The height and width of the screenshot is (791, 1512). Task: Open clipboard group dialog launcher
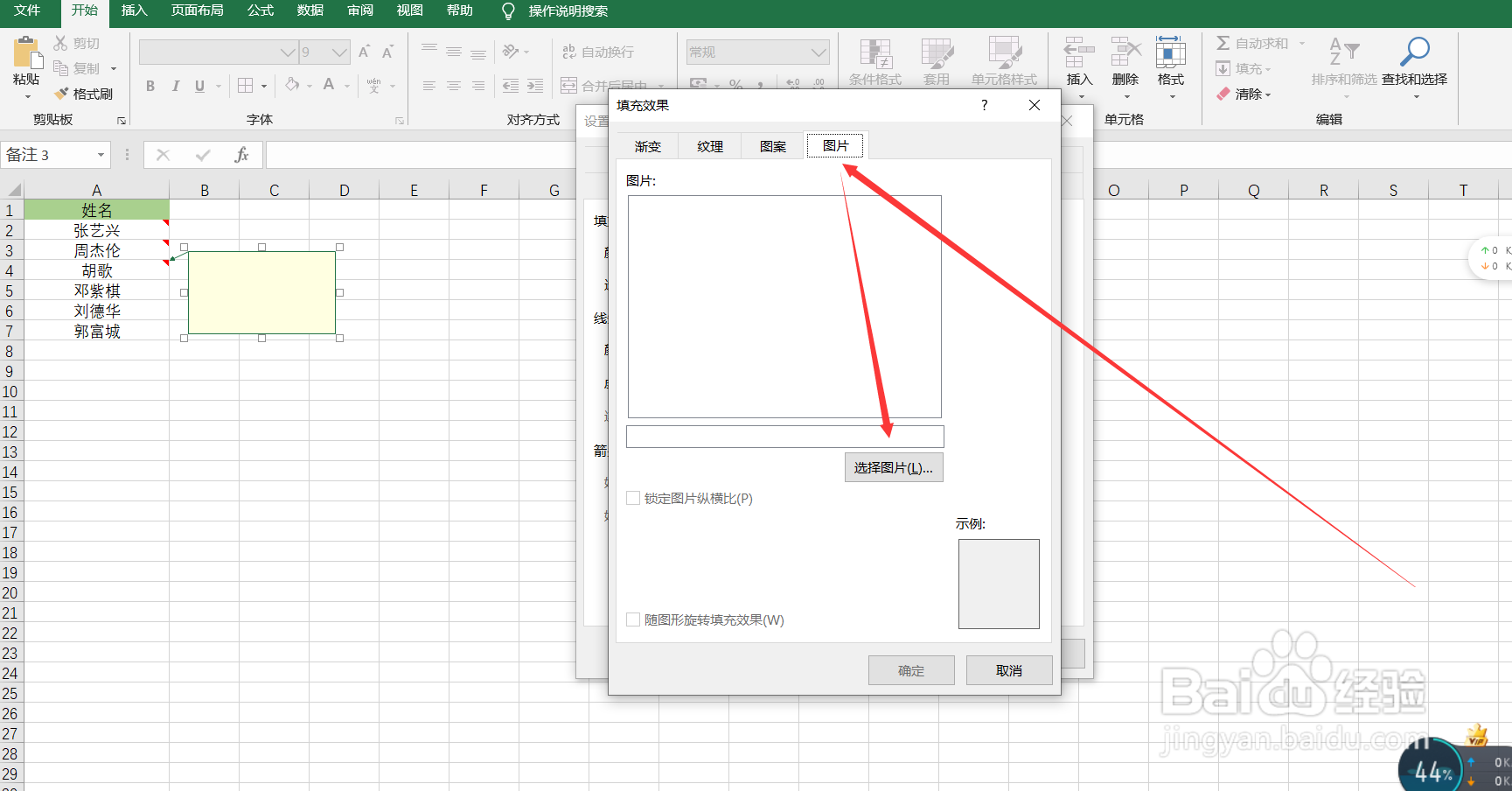pyautogui.click(x=122, y=121)
